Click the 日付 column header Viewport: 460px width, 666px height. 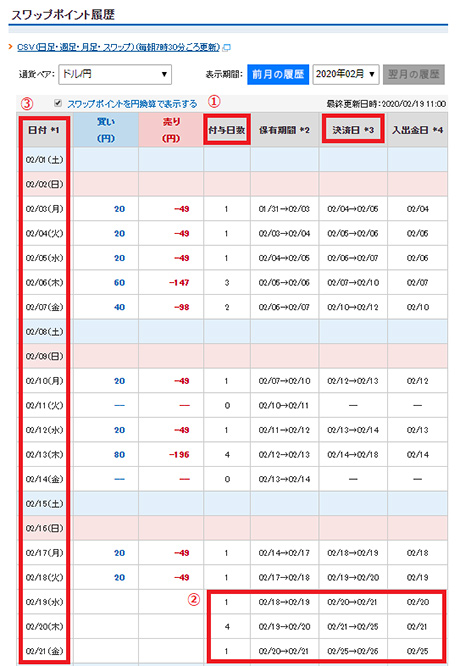(x=44, y=130)
